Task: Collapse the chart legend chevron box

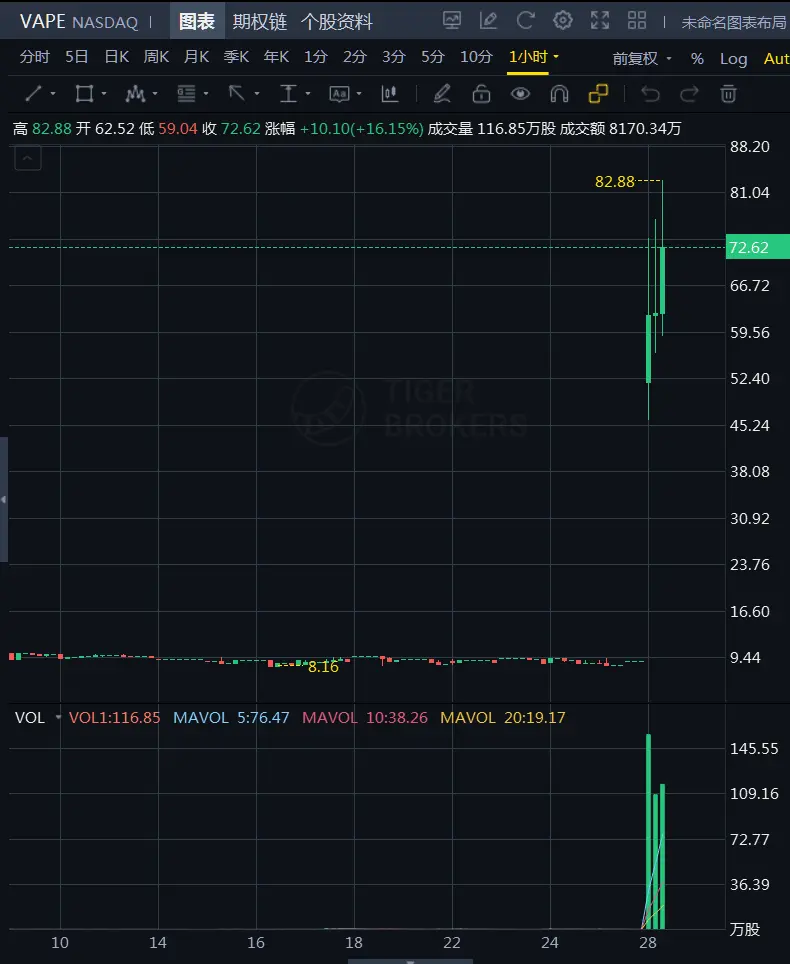Action: tap(28, 158)
